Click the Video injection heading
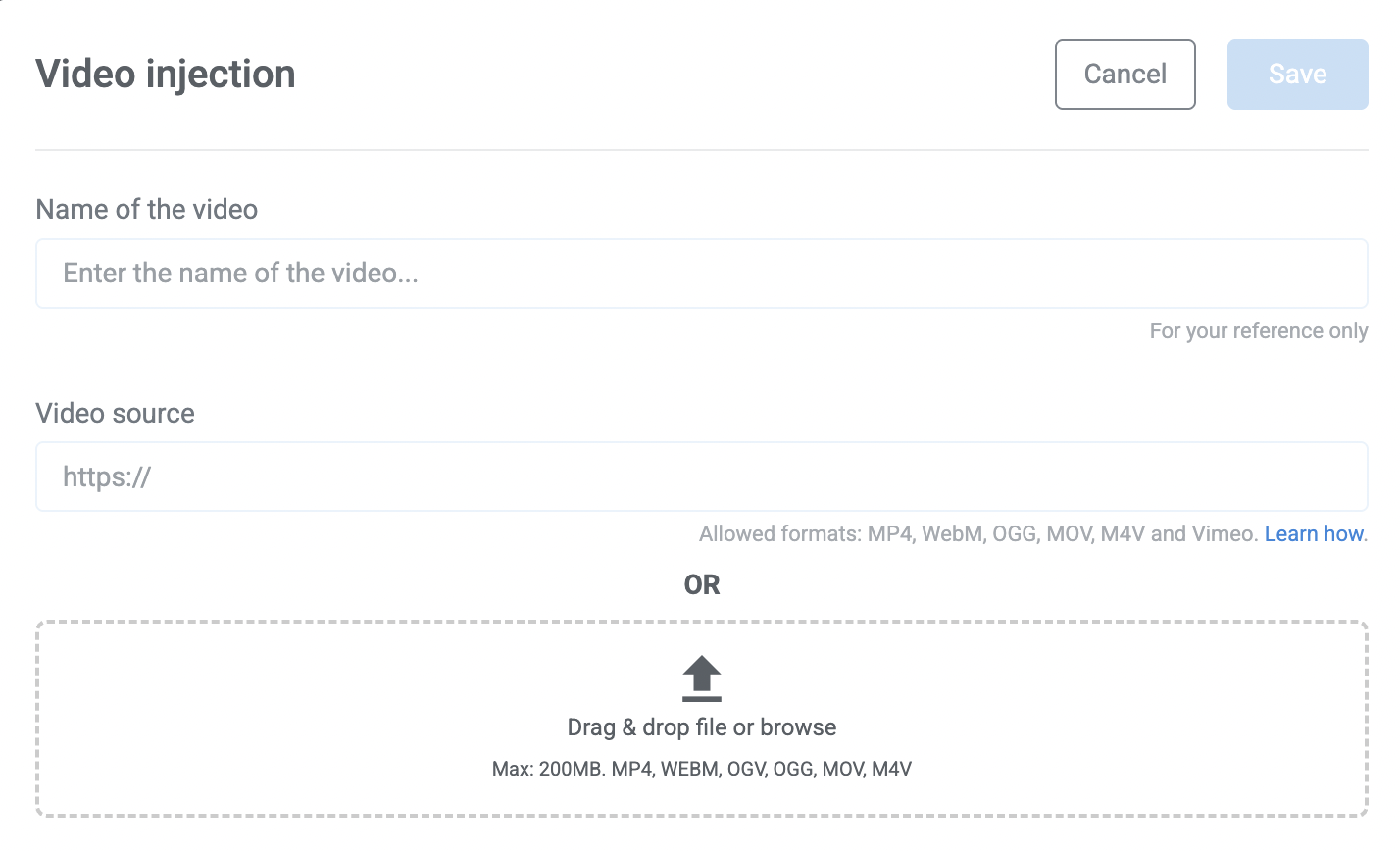This screenshot has width=1400, height=851. point(165,74)
